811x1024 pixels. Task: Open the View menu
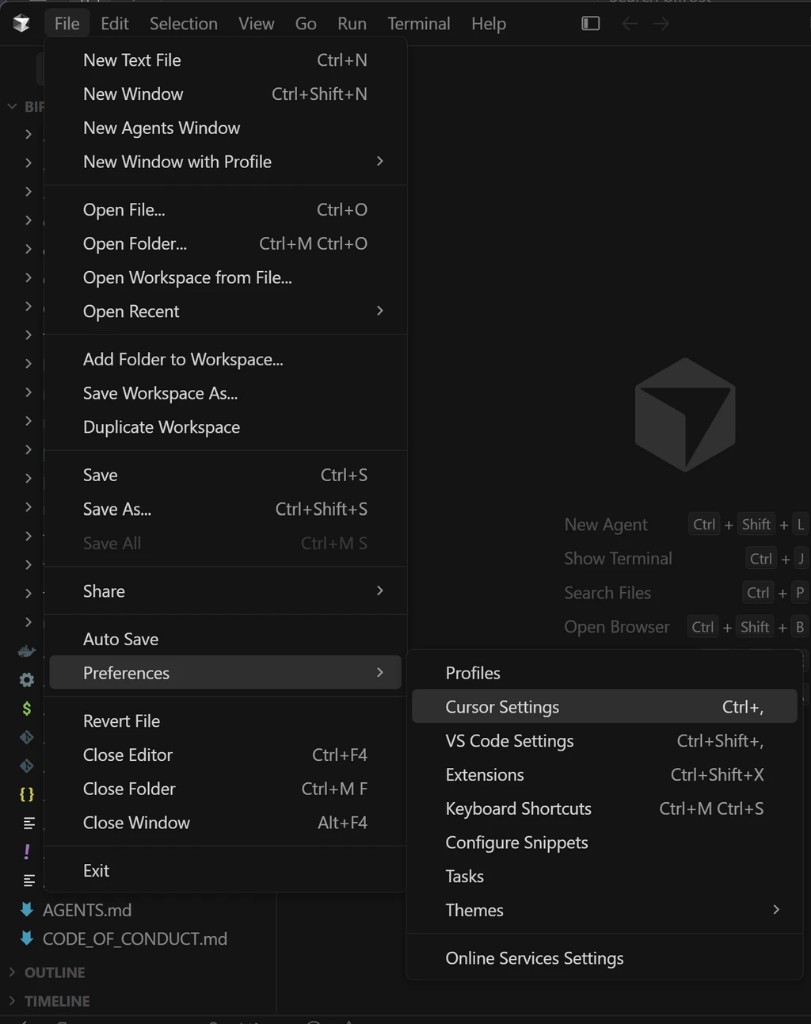256,24
